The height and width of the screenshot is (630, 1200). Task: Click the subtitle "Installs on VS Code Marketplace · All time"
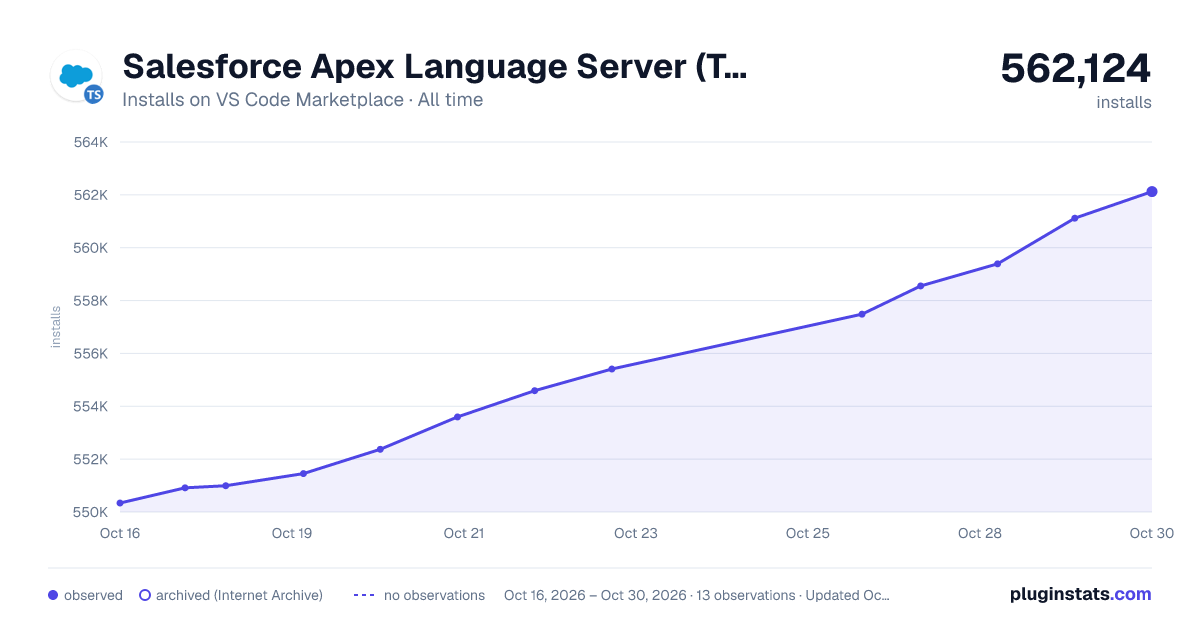point(302,100)
